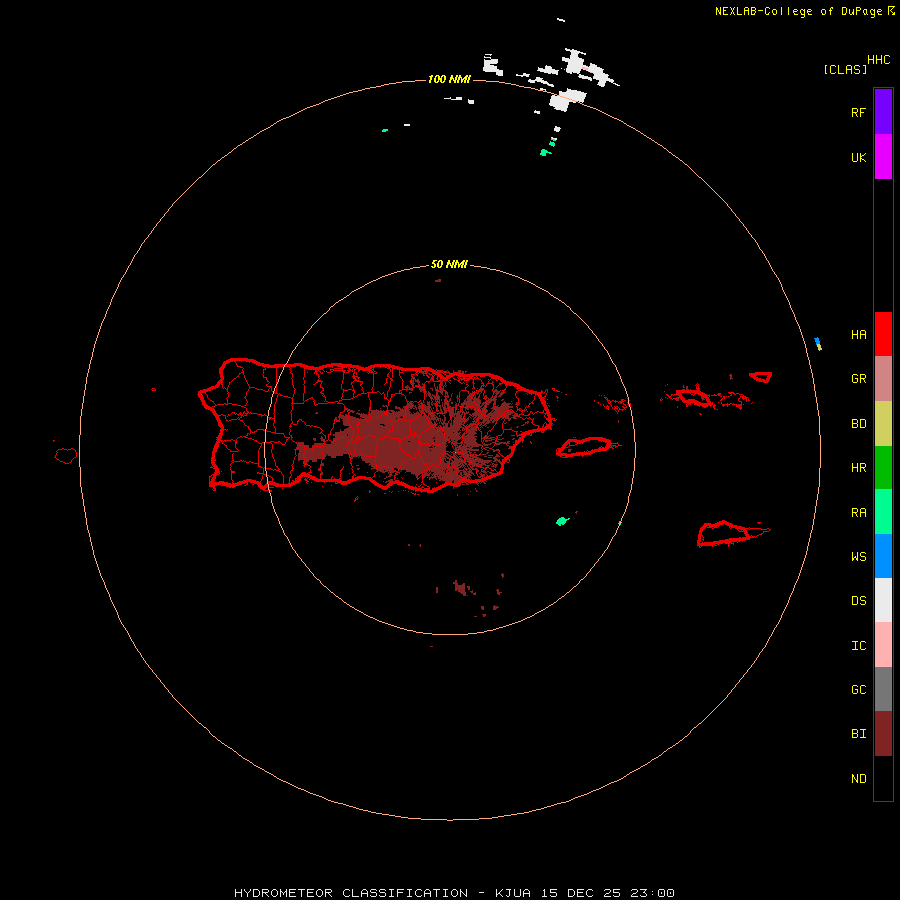Click the GC legend label
The width and height of the screenshot is (900, 900).
[x=858, y=690]
